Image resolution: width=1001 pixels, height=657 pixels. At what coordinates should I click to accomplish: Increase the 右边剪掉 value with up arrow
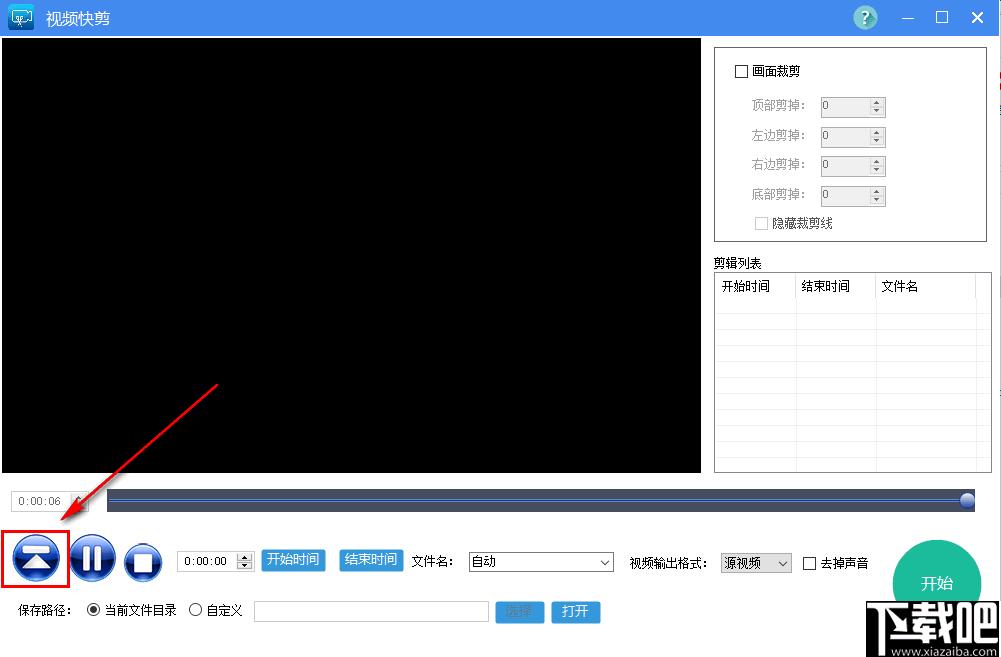pyautogui.click(x=877, y=162)
